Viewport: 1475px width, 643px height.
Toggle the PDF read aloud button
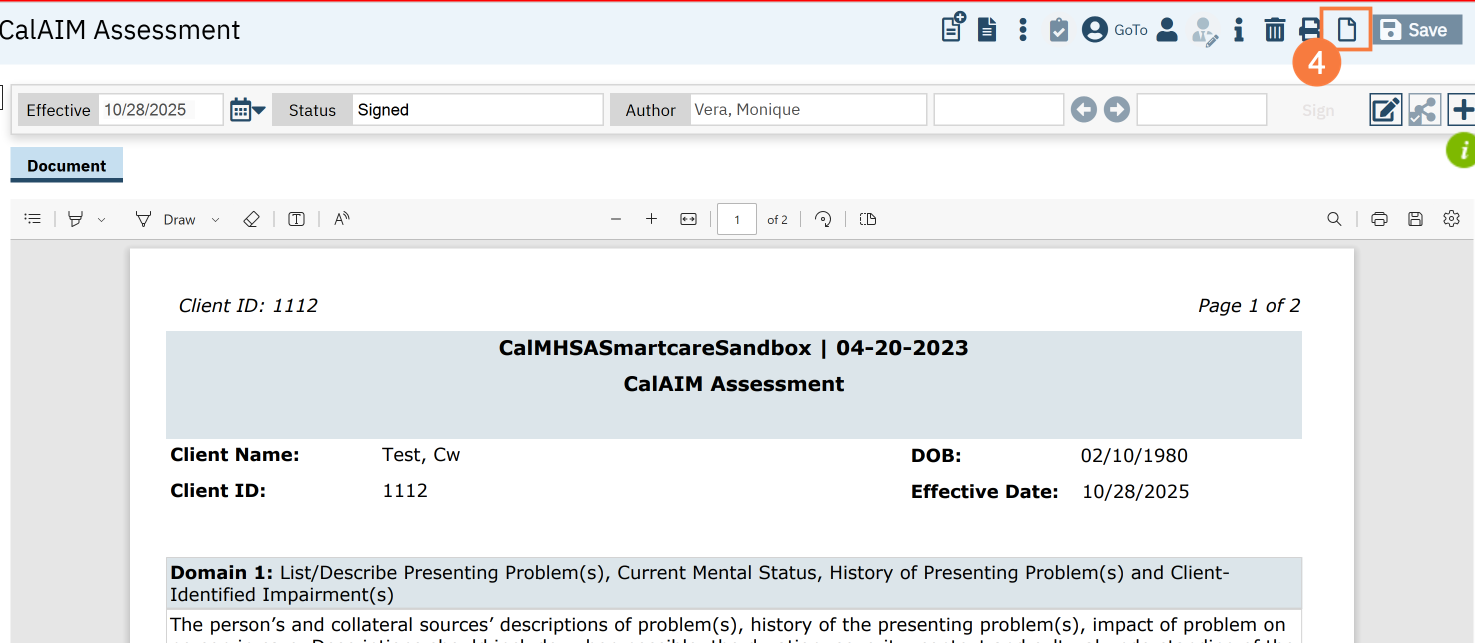pos(342,219)
